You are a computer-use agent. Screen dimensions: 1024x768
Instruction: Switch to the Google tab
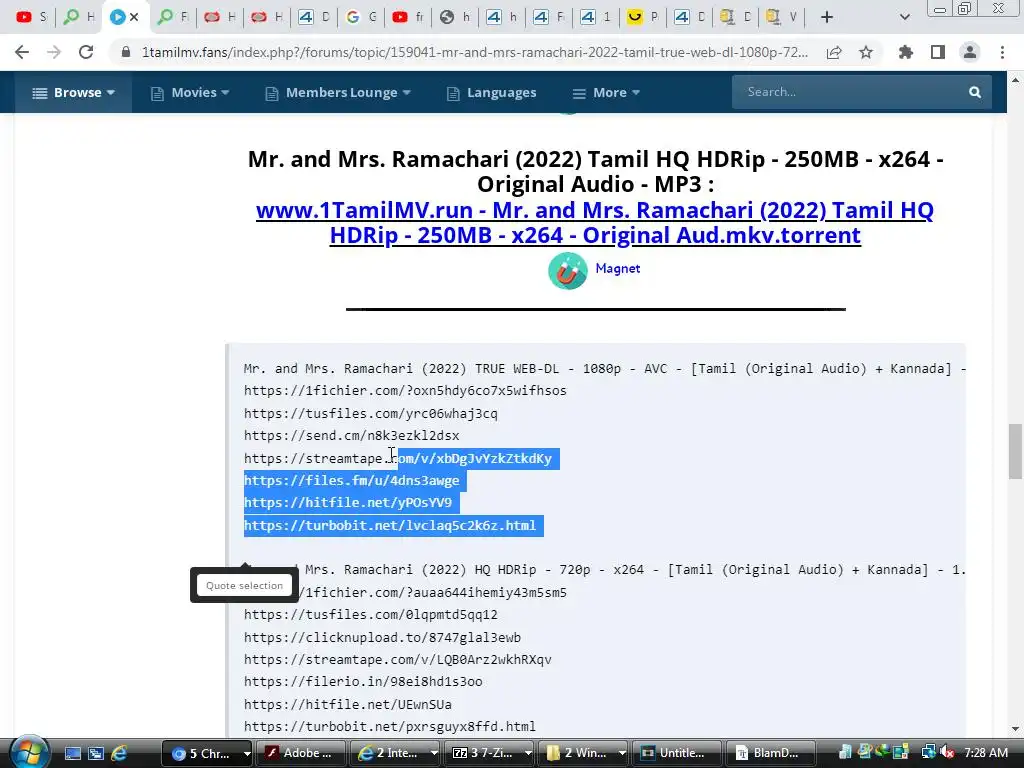pos(360,17)
